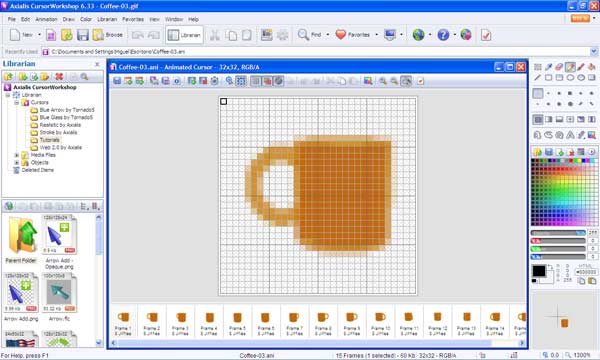Click the red delete X in Librarian toolbar
Viewport: 600px width, 360px height.
pyautogui.click(x=59, y=77)
